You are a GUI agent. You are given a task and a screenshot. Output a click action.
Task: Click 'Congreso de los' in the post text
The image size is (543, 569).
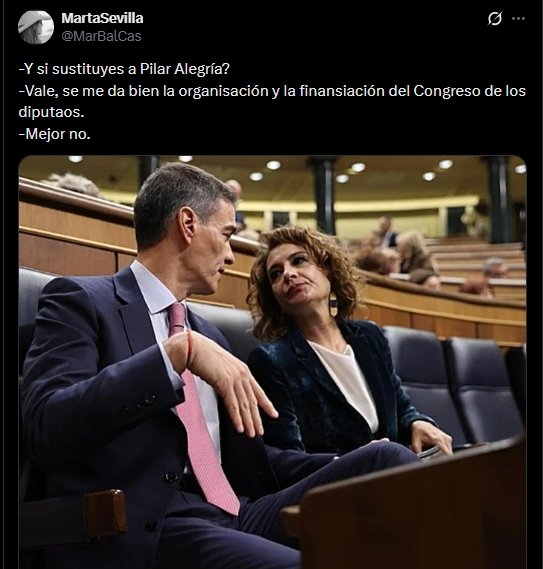469,91
